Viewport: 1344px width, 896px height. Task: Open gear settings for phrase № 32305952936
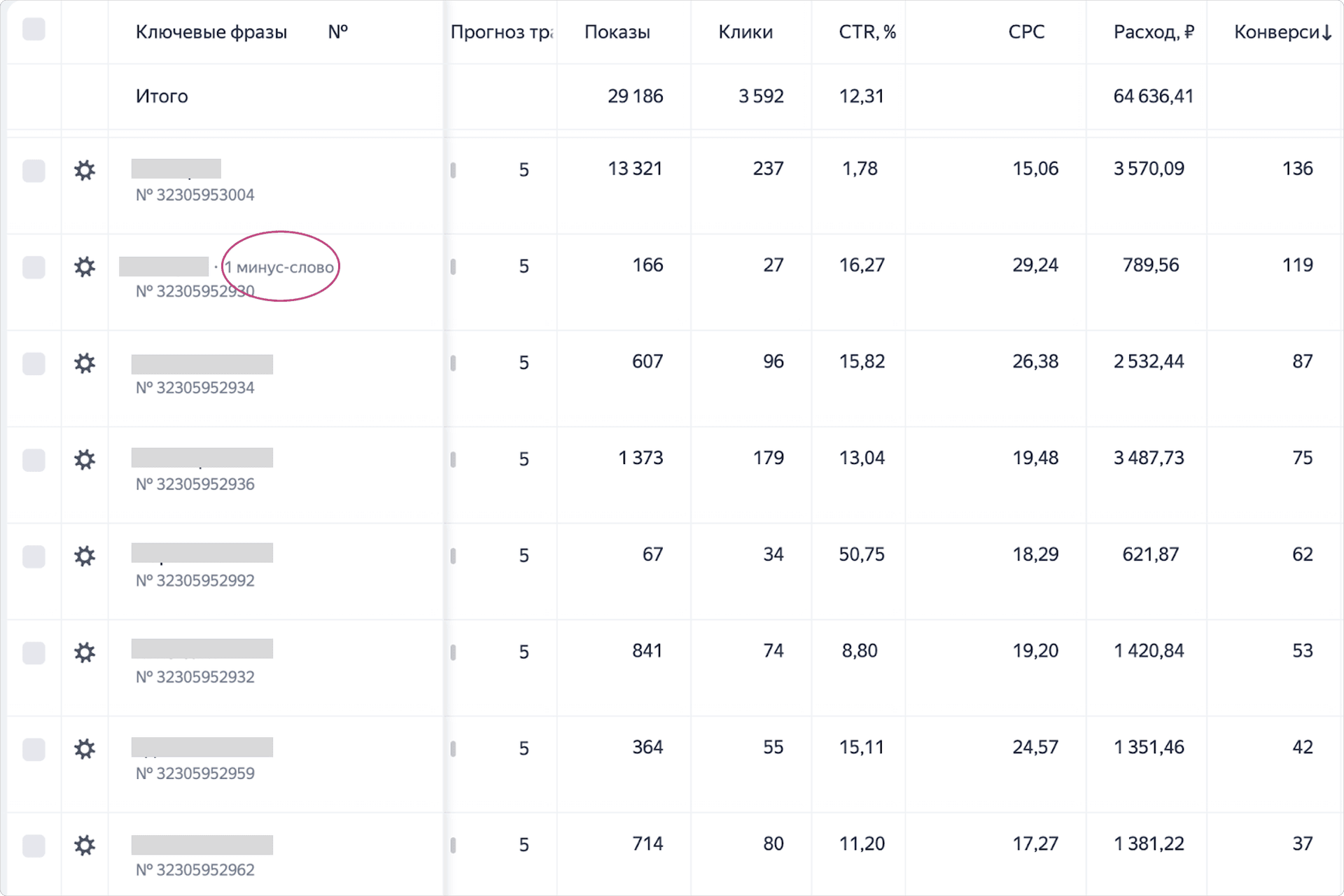(85, 460)
